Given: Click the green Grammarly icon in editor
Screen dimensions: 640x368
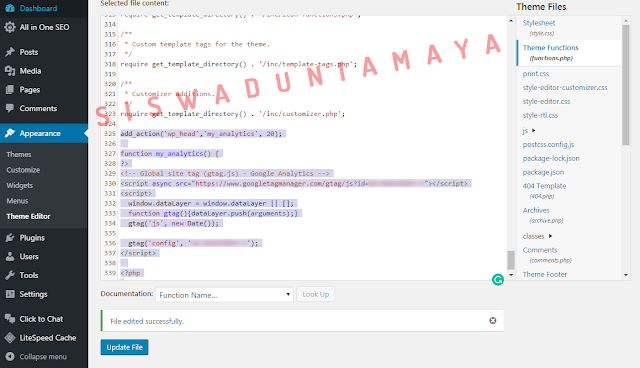Looking at the screenshot, I should coord(498,279).
